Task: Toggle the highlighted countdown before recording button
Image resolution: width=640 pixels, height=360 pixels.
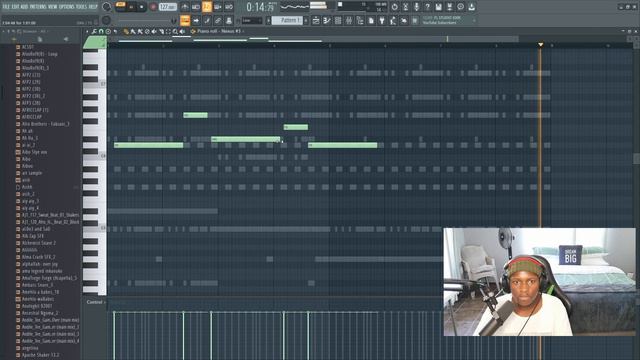Action: point(207,7)
